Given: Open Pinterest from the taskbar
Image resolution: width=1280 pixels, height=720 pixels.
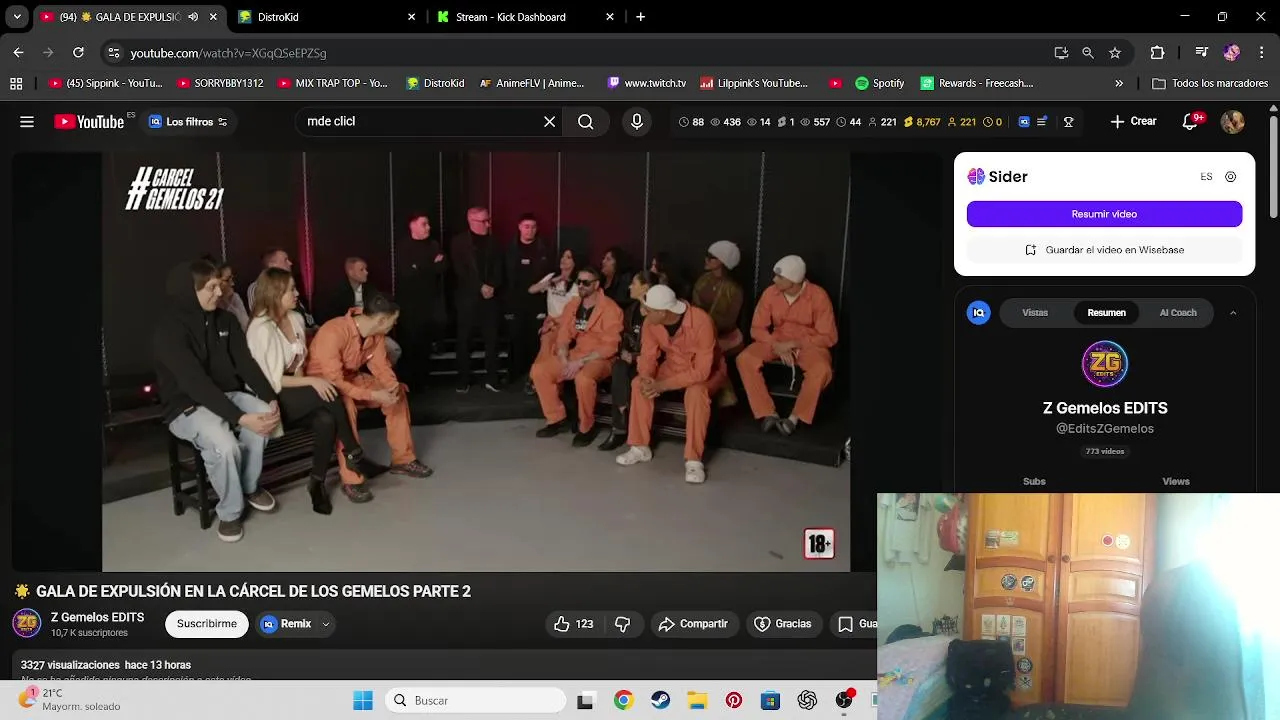Looking at the screenshot, I should [x=734, y=701].
